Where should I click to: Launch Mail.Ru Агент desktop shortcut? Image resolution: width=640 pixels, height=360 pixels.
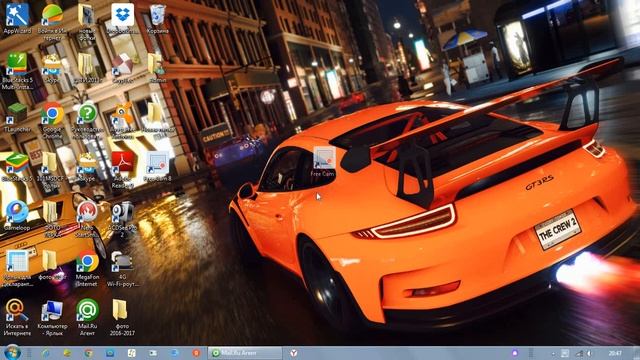tap(87, 318)
